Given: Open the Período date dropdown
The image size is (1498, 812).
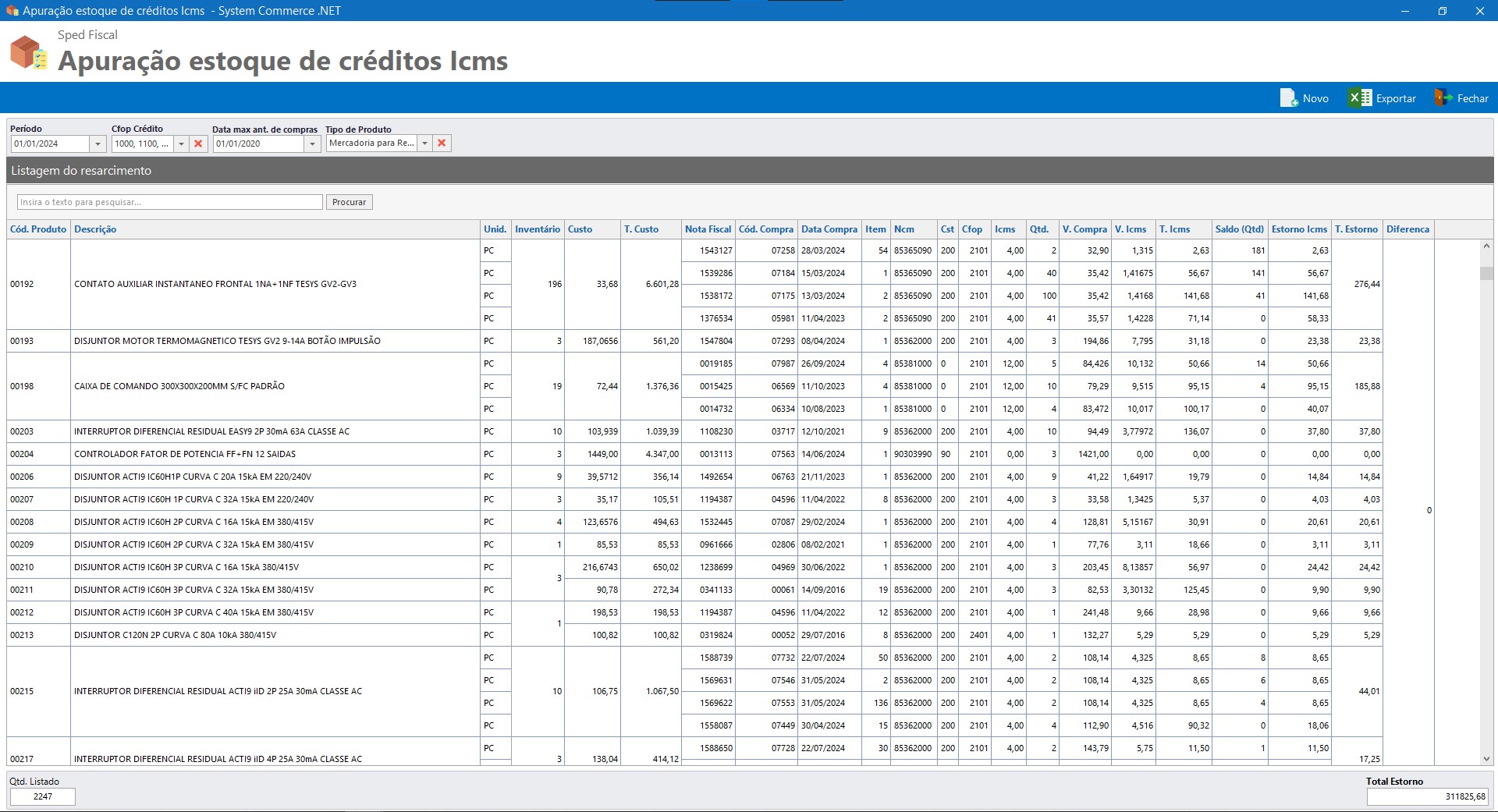Looking at the screenshot, I should tap(98, 144).
